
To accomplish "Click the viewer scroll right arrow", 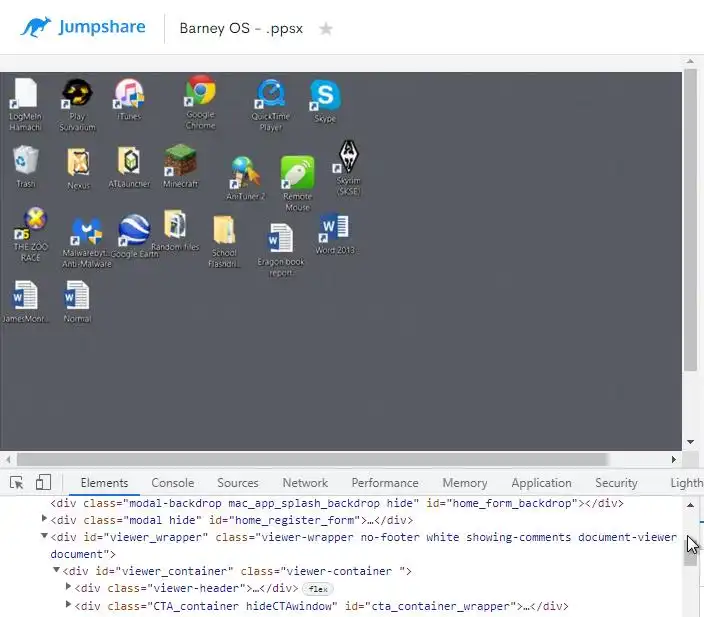I will (673, 459).
